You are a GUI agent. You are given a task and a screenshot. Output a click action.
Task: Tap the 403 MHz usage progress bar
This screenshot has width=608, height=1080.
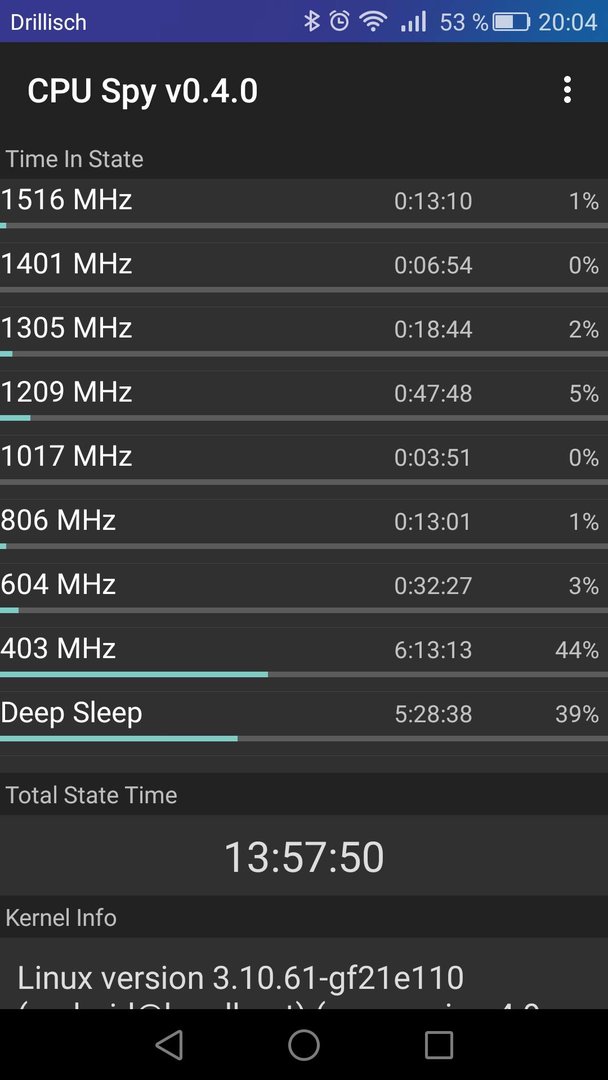point(304,674)
